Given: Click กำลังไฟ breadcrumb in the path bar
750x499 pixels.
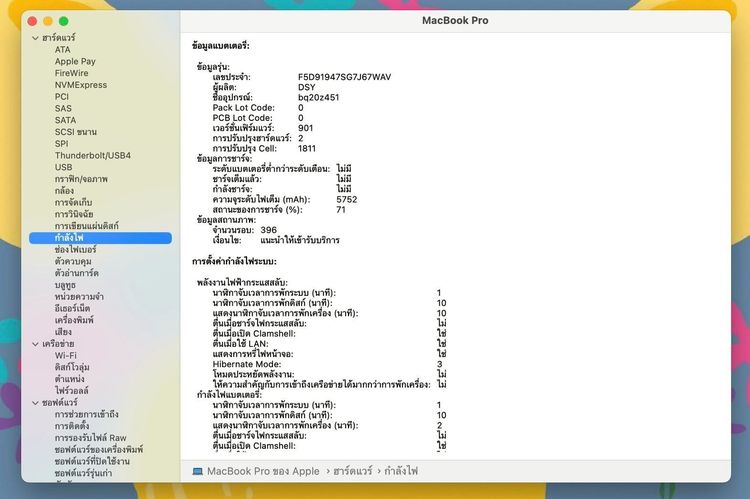Looking at the screenshot, I should tap(401, 471).
